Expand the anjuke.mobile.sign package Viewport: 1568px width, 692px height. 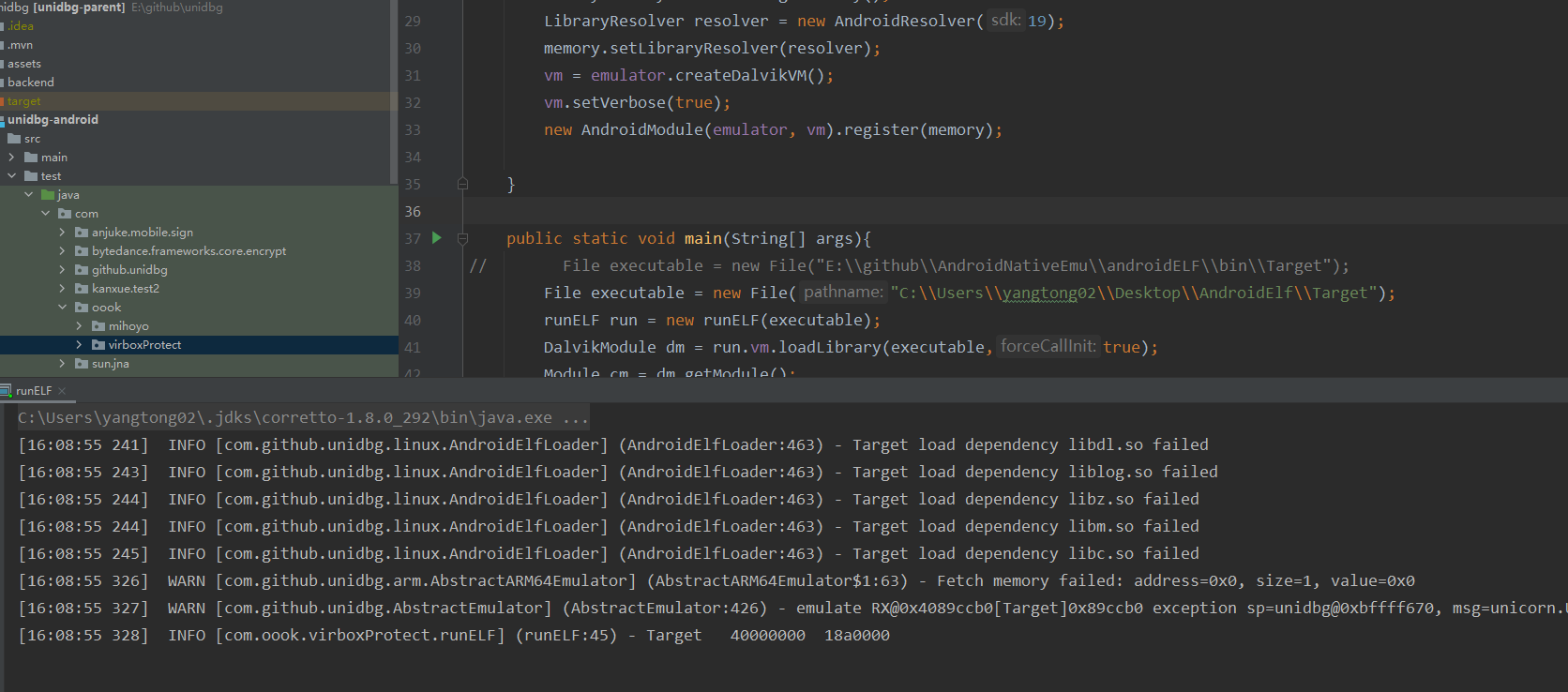(62, 233)
